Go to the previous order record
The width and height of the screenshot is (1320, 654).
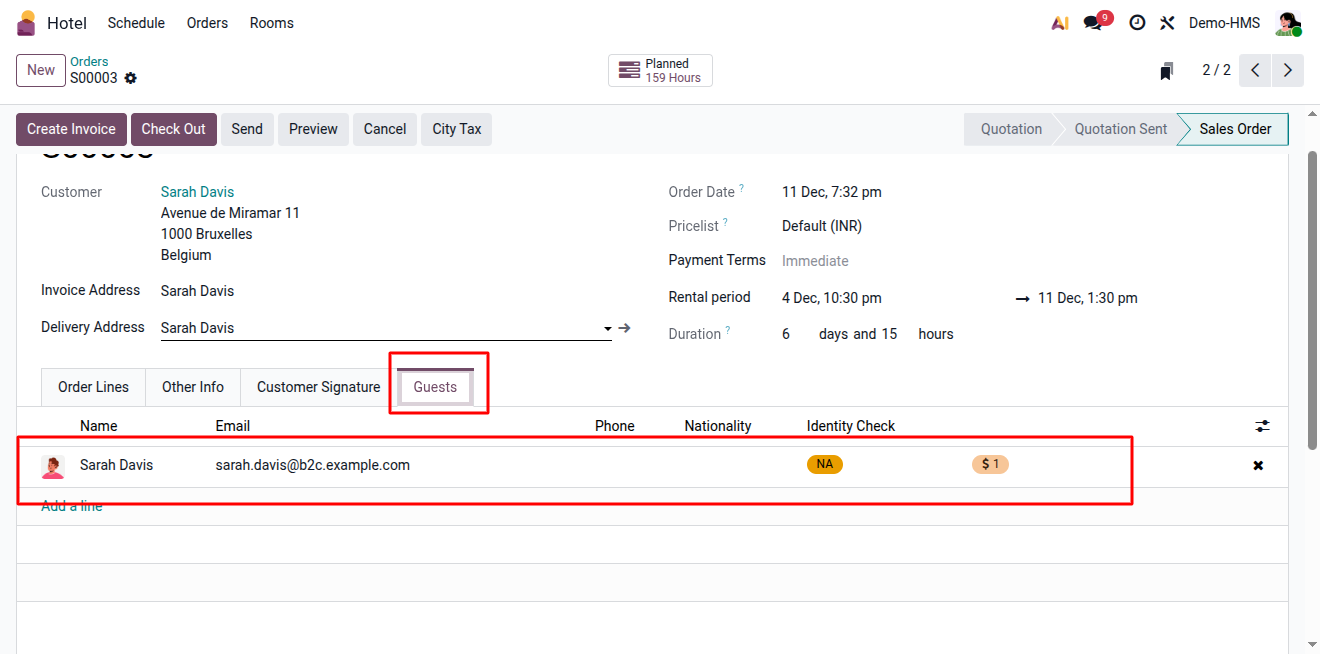click(x=1255, y=71)
